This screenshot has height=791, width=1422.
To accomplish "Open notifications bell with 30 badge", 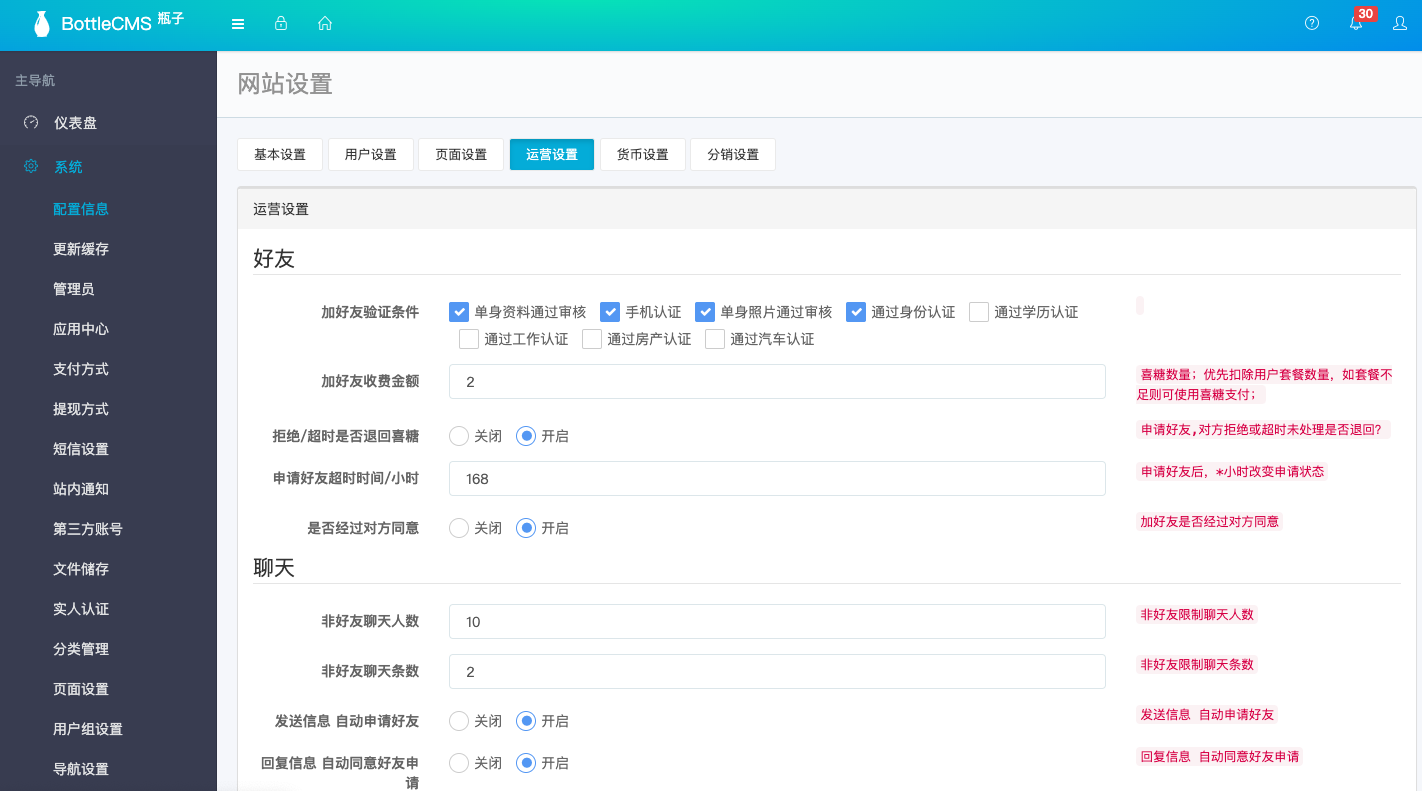I will pyautogui.click(x=1357, y=21).
